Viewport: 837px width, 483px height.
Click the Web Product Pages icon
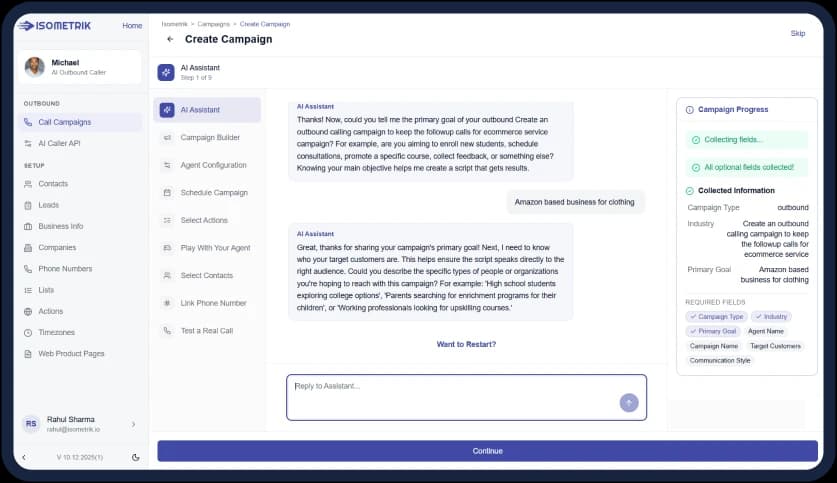[28, 354]
